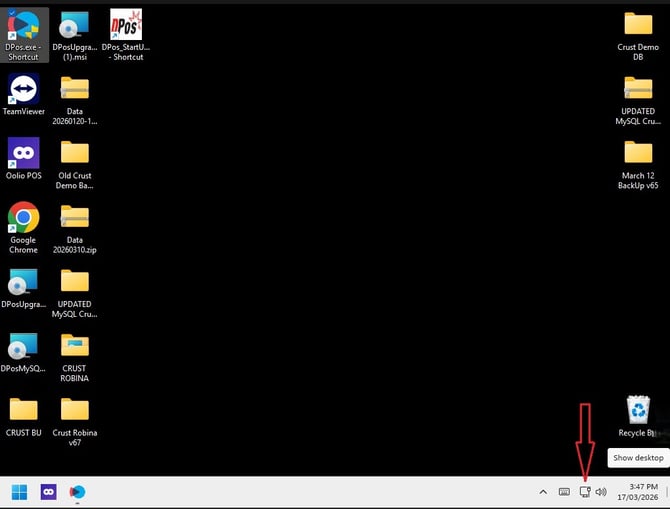Open the volume speaker tray icon
670x509 pixels.
601,492
